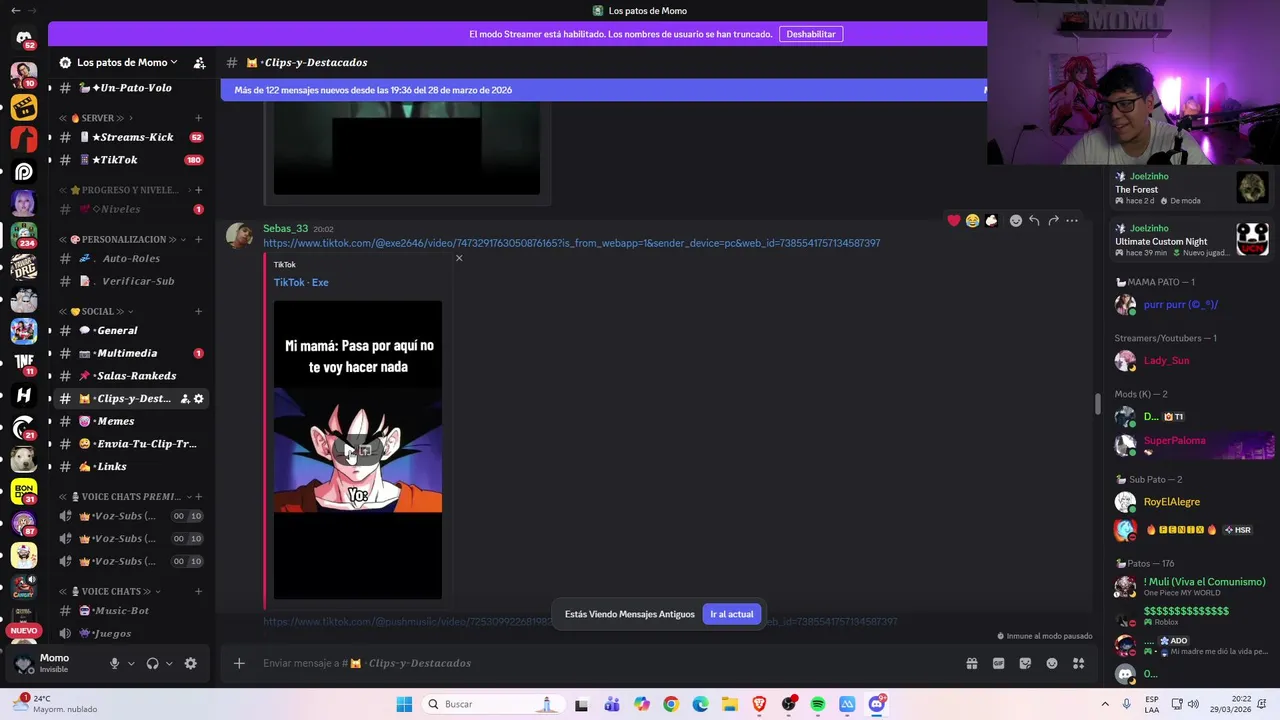Open Discord direct messages home icon
Screen dimensions: 1280x720
(24, 38)
